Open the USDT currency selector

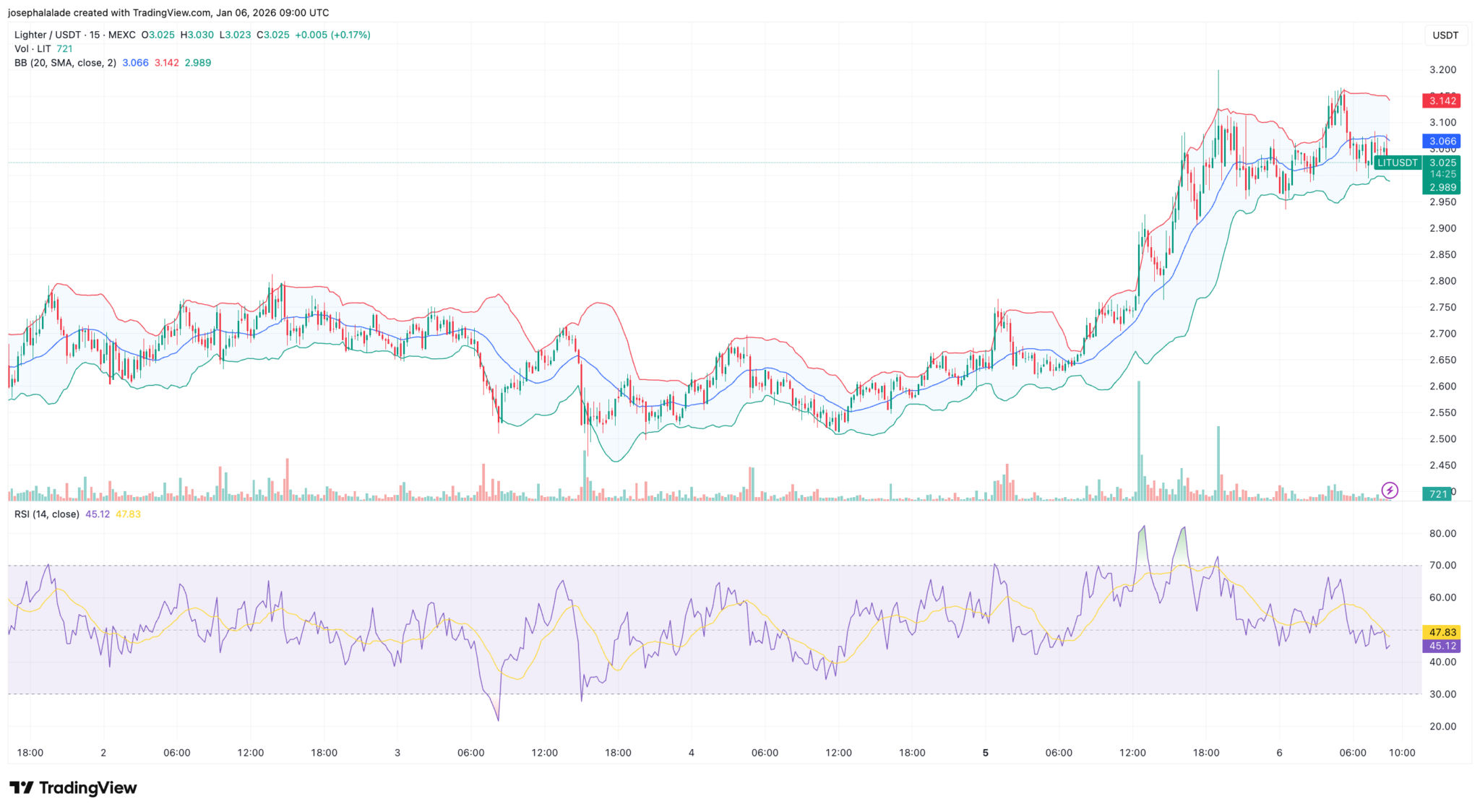tap(1445, 35)
